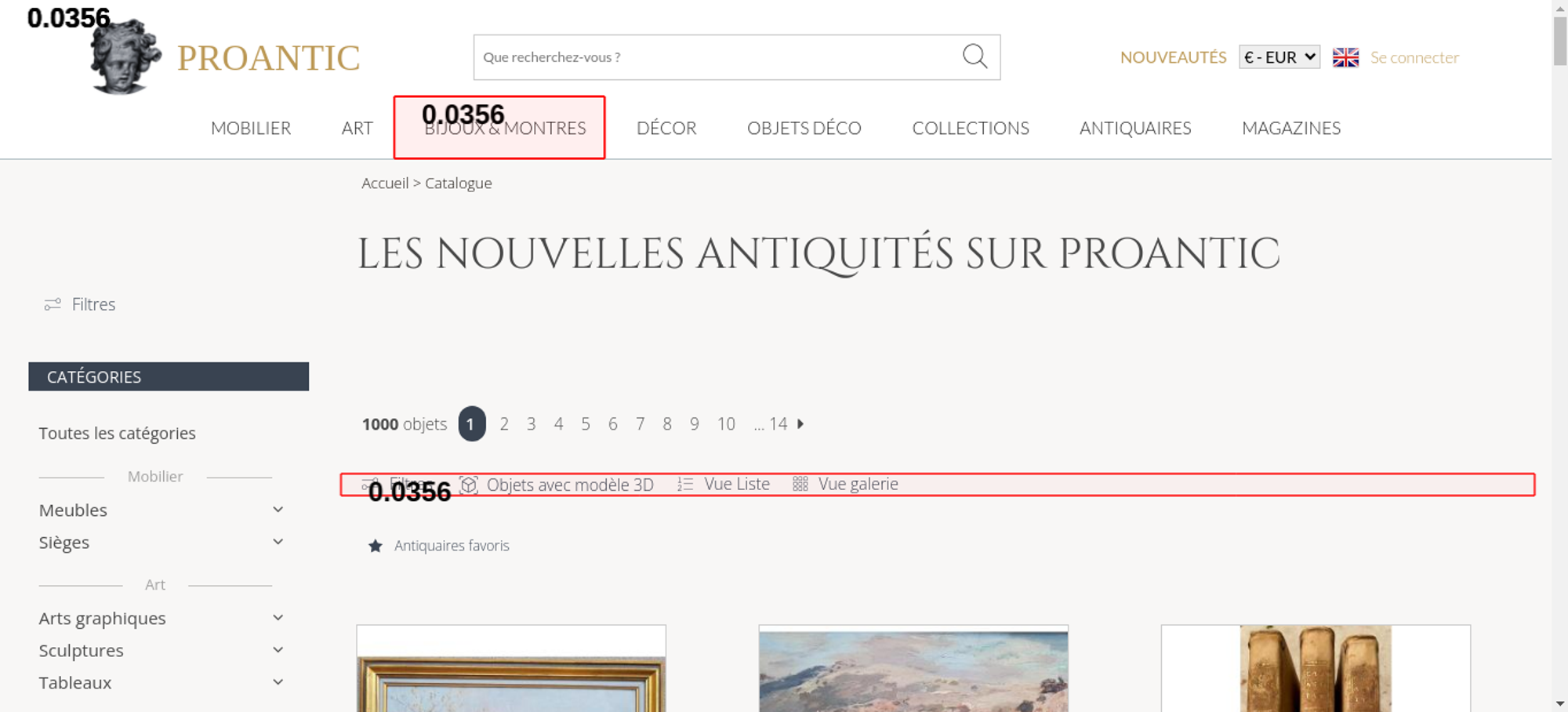This screenshot has height=712, width=1568.
Task: Go to page 5
Action: [586, 424]
